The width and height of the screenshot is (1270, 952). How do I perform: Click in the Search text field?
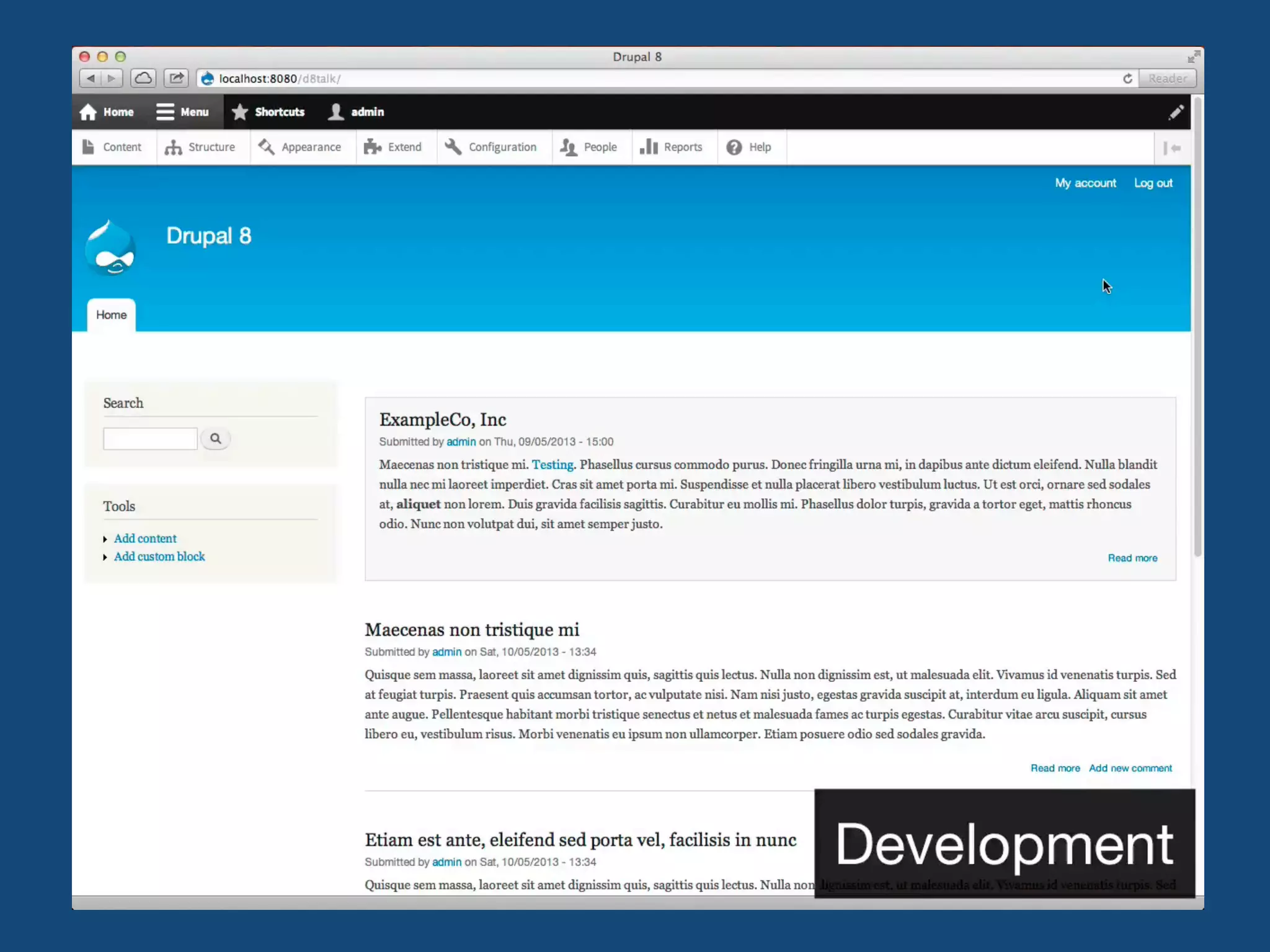pyautogui.click(x=150, y=439)
